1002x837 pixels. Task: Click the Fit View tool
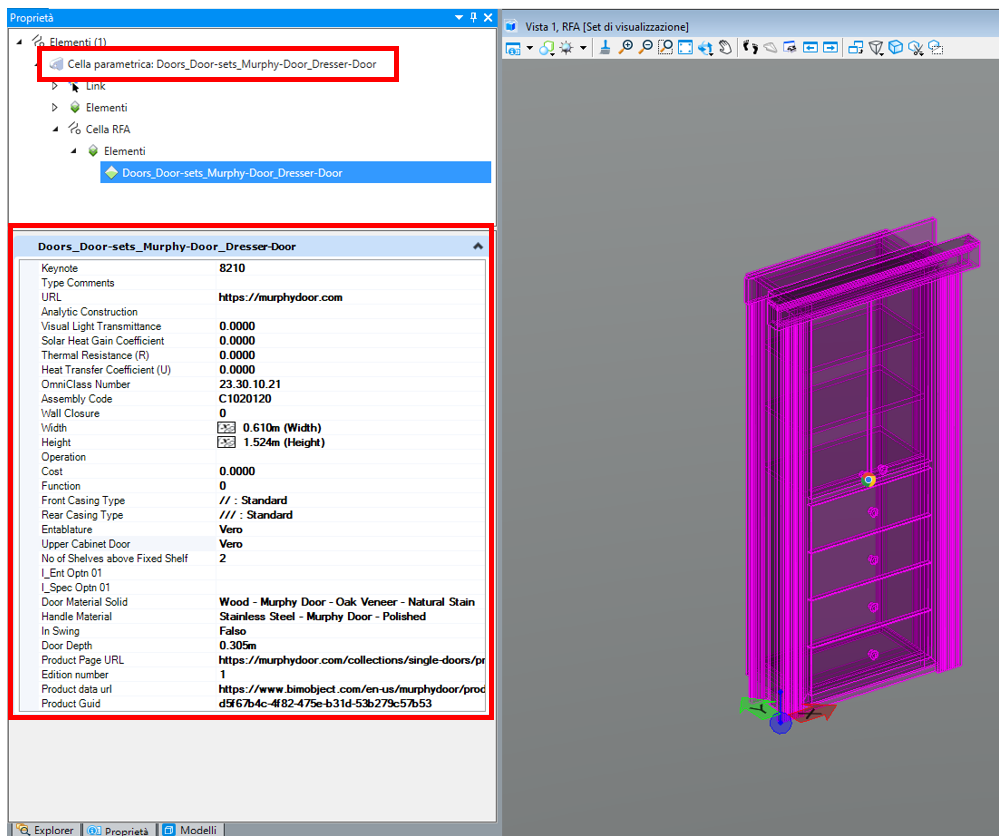click(685, 47)
